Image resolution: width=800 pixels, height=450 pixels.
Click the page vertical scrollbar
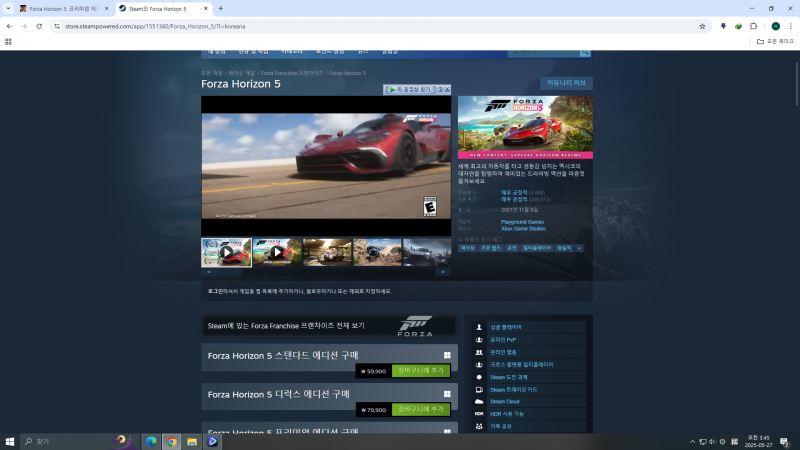796,84
